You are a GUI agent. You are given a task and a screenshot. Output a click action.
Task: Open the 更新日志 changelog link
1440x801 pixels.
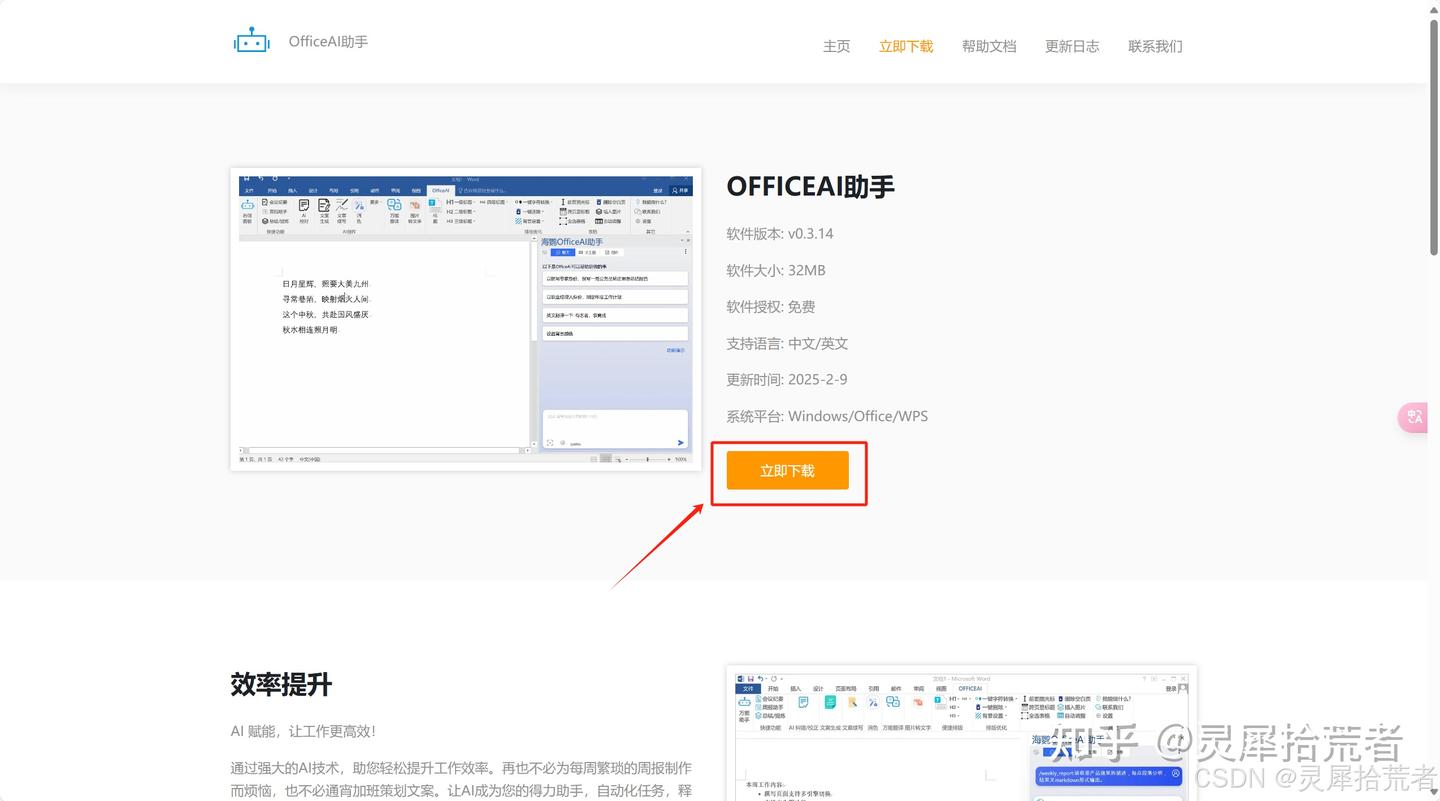1071,46
